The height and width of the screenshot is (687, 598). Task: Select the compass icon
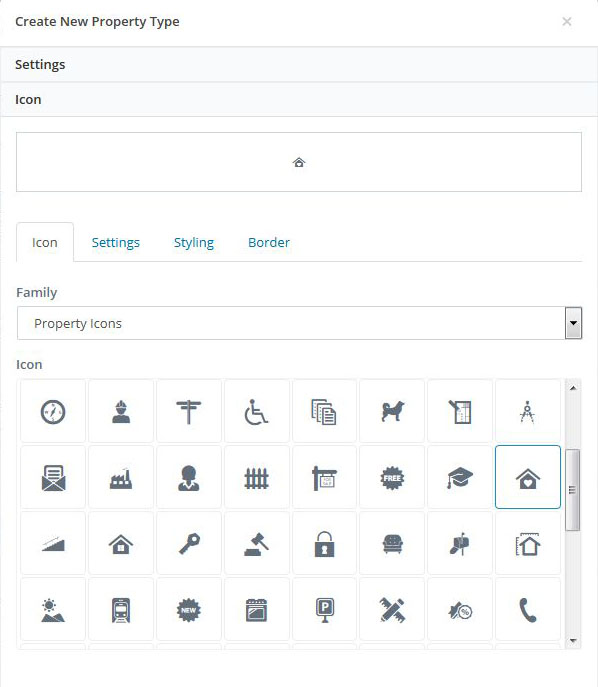[53, 411]
